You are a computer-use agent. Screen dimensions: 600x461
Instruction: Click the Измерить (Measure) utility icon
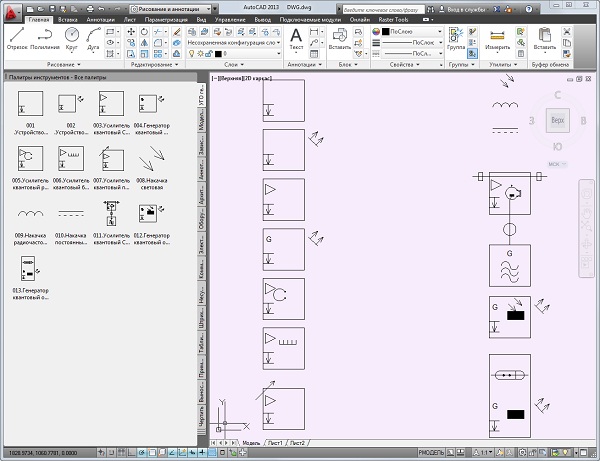pyautogui.click(x=497, y=38)
